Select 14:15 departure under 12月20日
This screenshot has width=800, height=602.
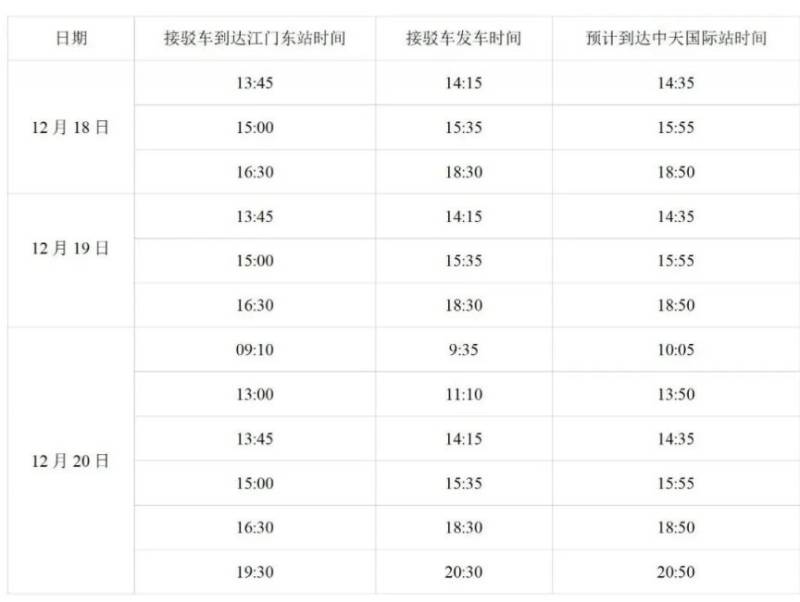coord(464,439)
